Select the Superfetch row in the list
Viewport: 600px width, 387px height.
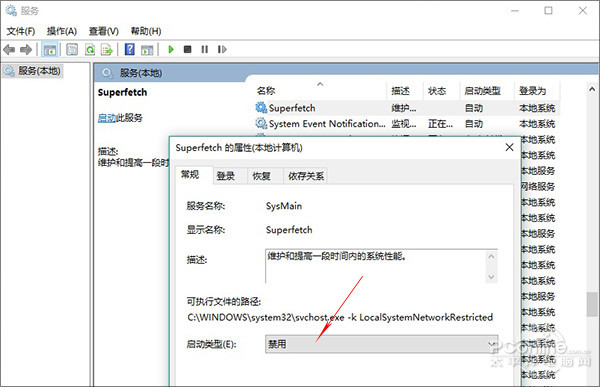407,108
